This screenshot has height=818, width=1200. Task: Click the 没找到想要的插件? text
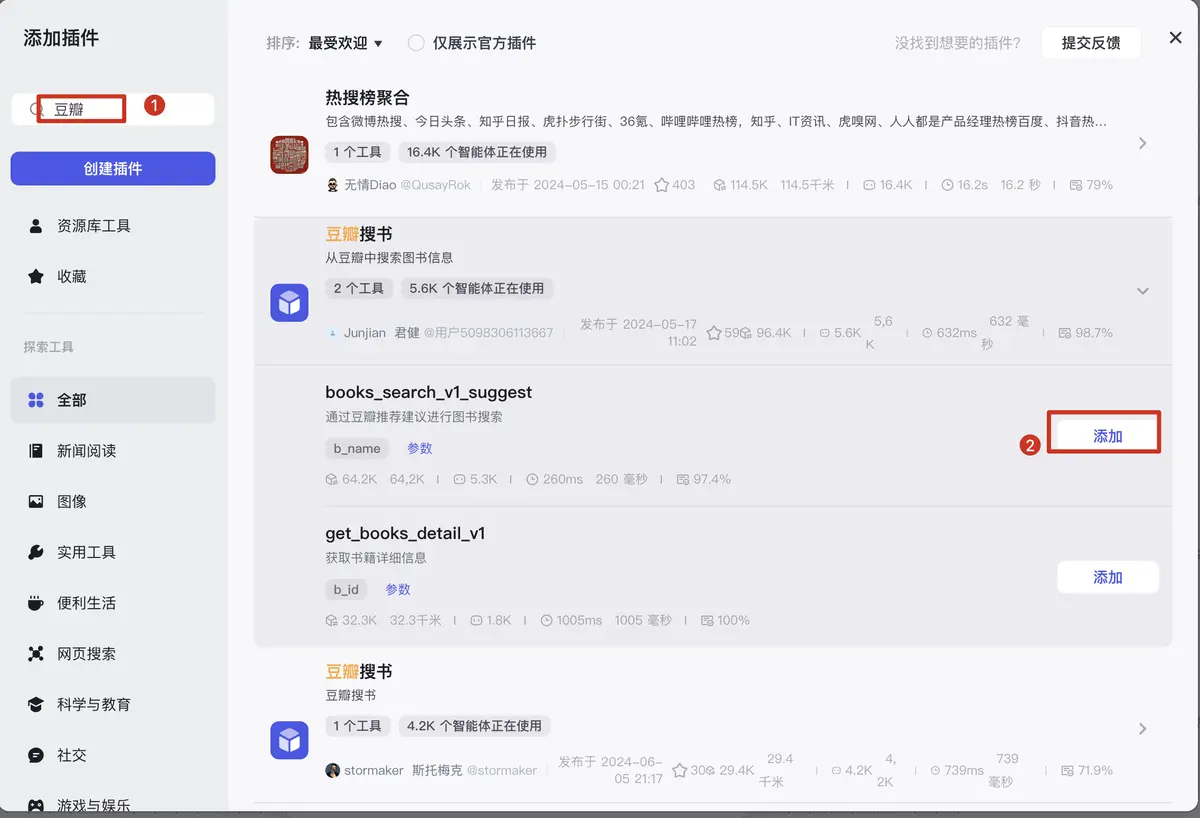click(958, 43)
